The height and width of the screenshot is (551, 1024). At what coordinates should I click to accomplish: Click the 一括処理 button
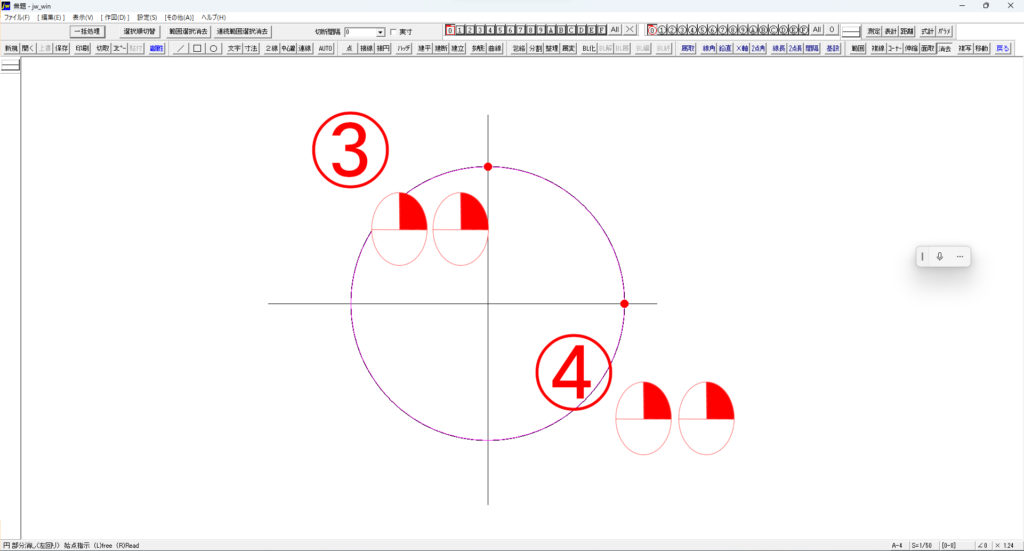tap(87, 32)
